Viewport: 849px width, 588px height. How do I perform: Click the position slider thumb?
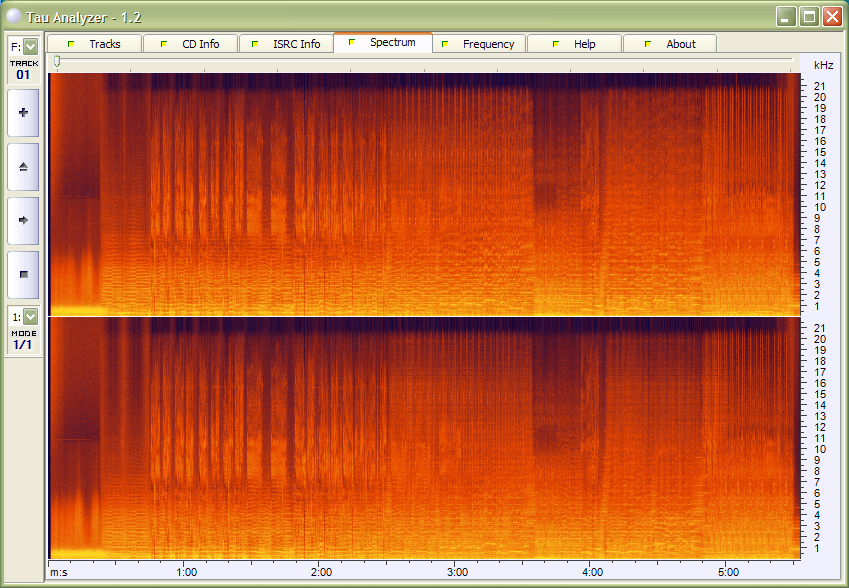coord(57,62)
